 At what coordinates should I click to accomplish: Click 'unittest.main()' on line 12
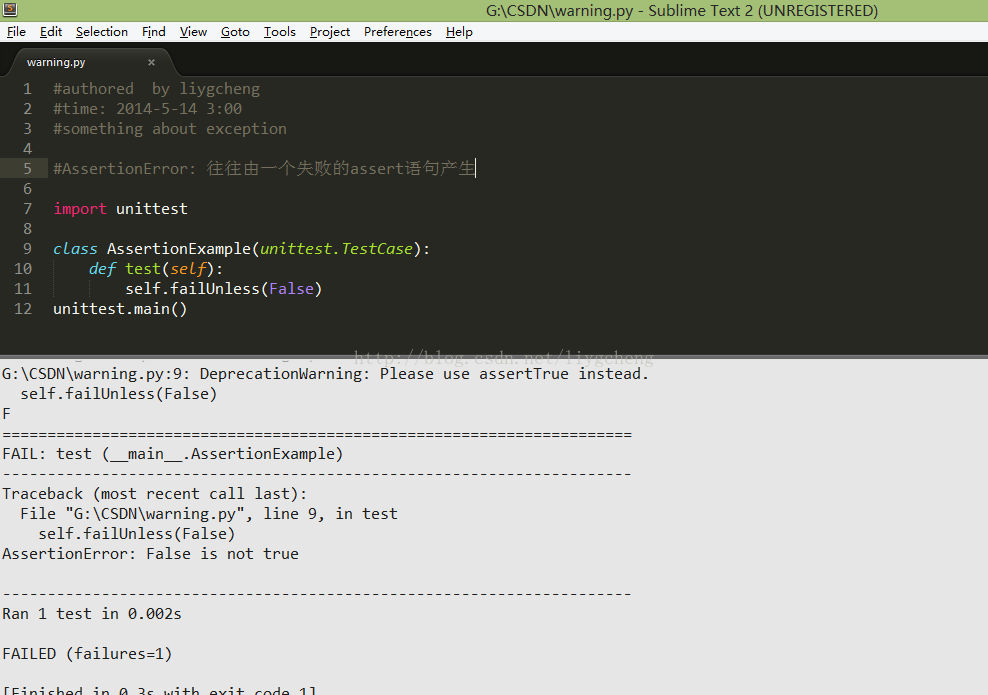click(120, 309)
